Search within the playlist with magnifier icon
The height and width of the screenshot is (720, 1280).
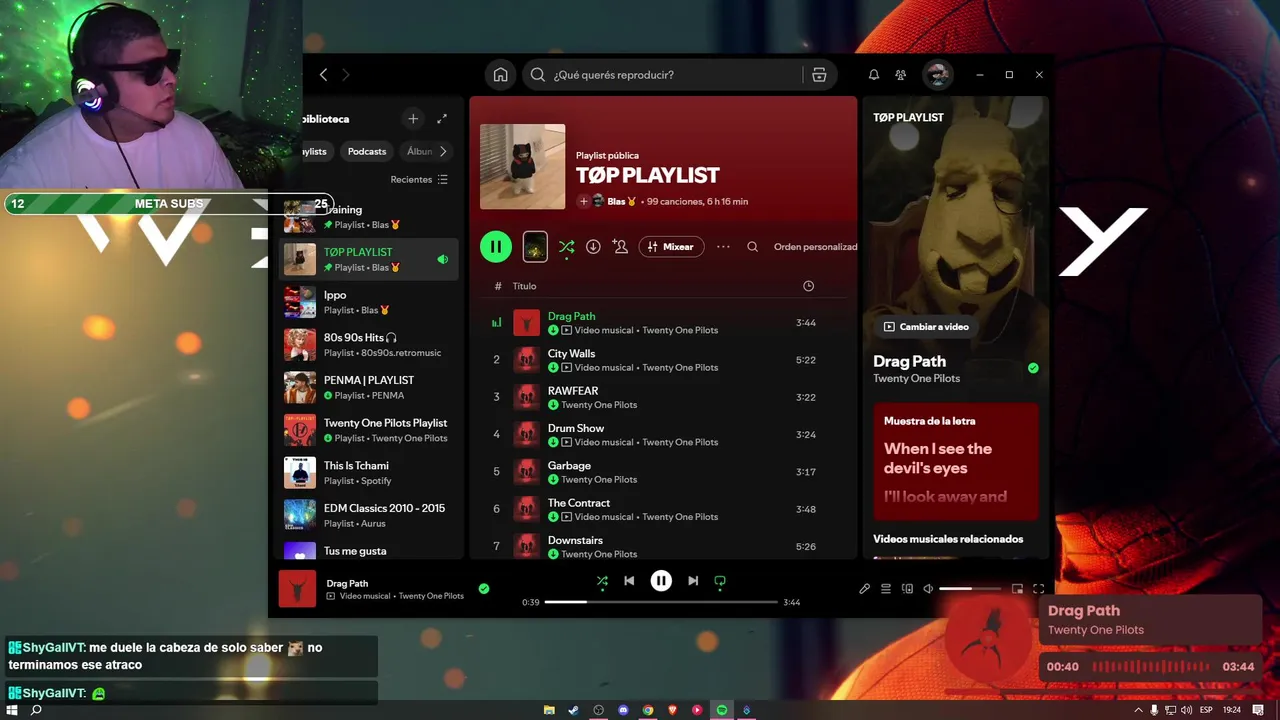point(753,247)
